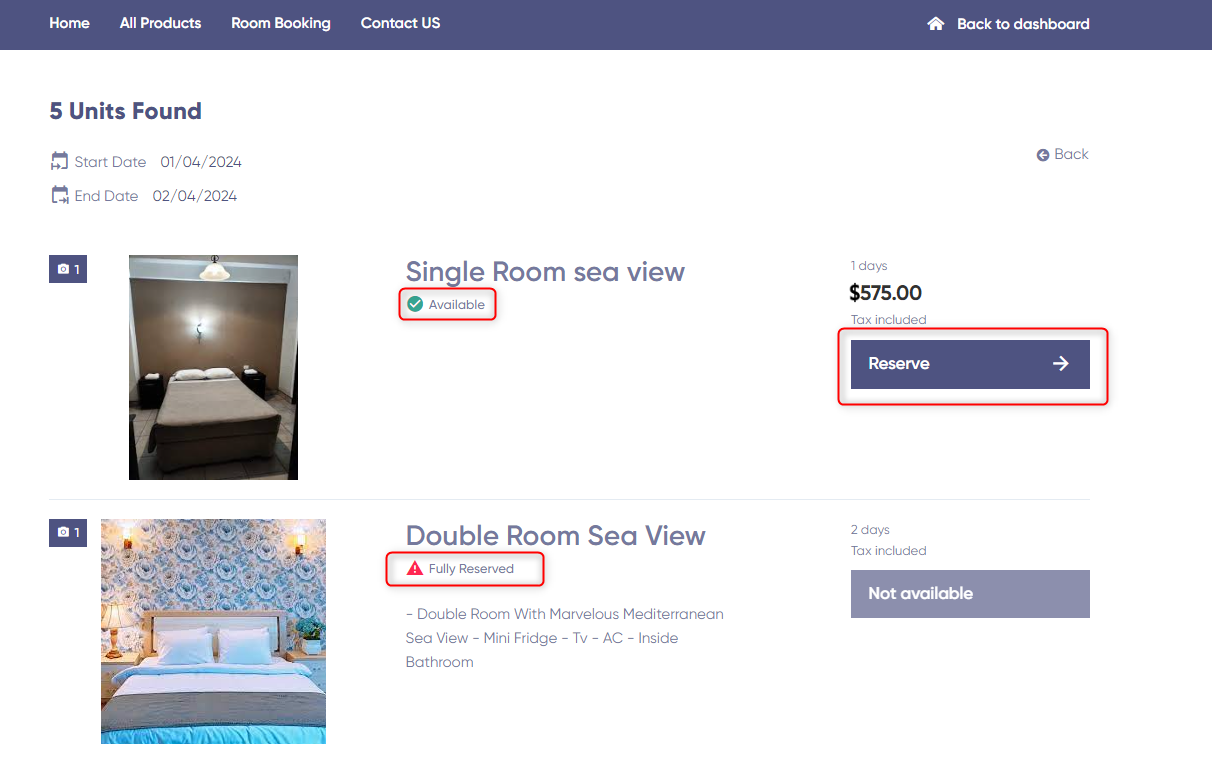Click the red Fully Reserved warning icon
This screenshot has width=1212, height=760.
coord(415,568)
